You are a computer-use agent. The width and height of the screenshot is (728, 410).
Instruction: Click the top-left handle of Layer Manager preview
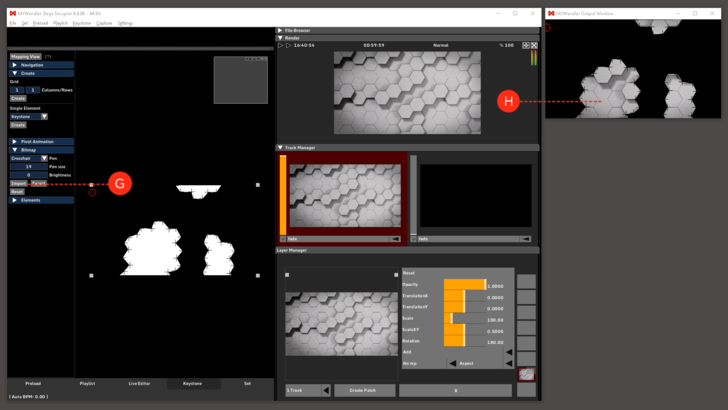coord(287,275)
